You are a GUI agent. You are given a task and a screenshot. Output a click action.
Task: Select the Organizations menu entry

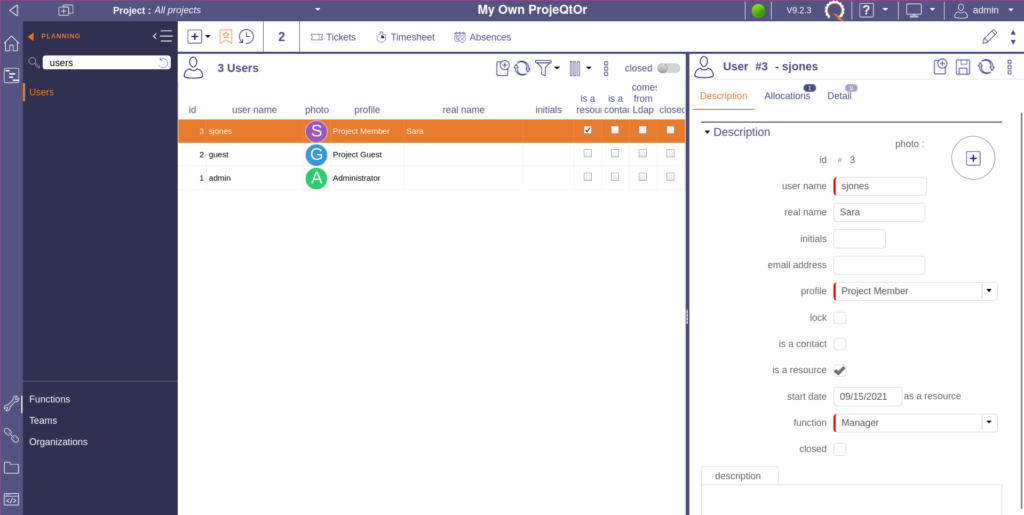[58, 442]
